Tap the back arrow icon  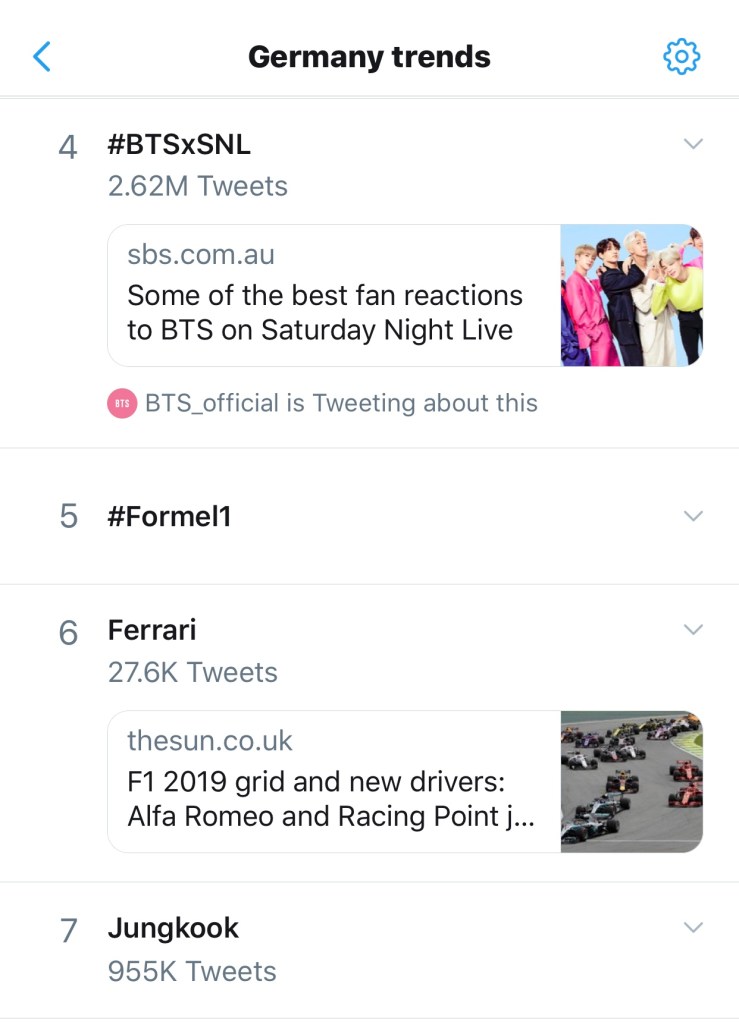click(x=41, y=57)
